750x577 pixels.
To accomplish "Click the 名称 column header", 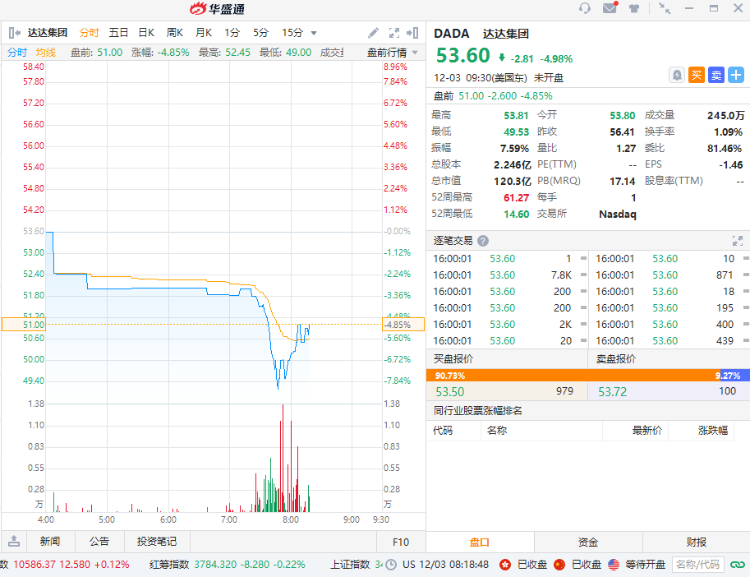I will pos(497,430).
